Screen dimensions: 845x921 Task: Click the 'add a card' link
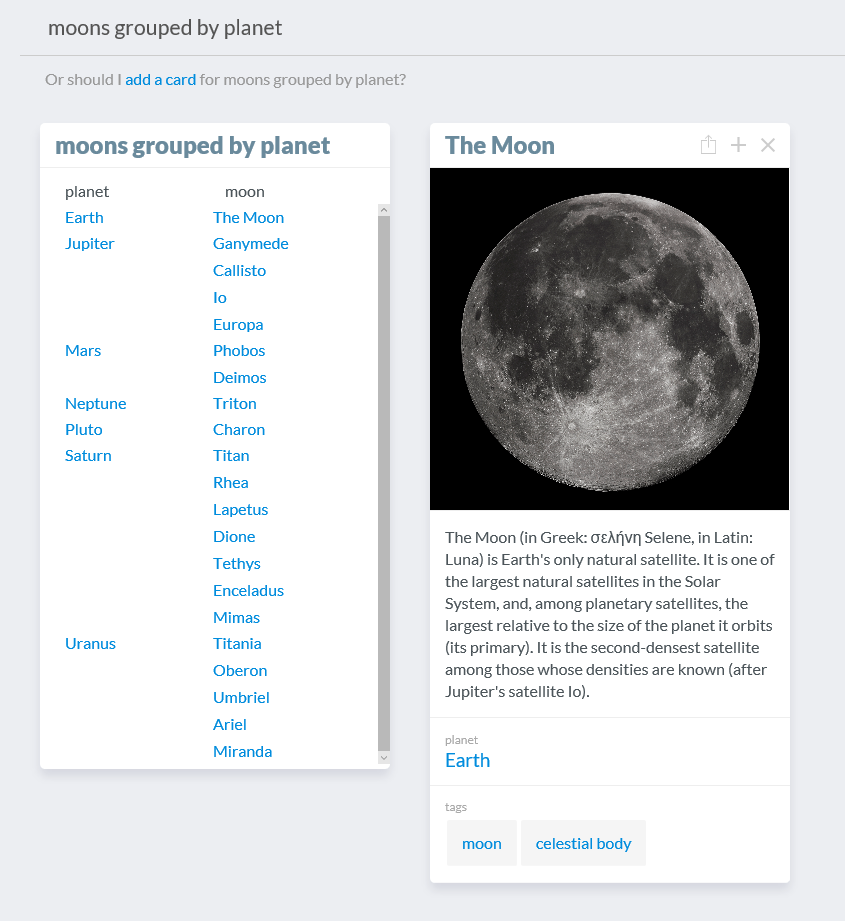(x=160, y=79)
